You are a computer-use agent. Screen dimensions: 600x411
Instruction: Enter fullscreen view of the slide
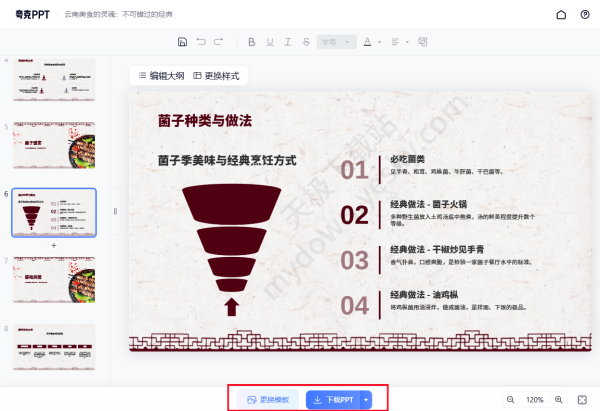pos(582,399)
